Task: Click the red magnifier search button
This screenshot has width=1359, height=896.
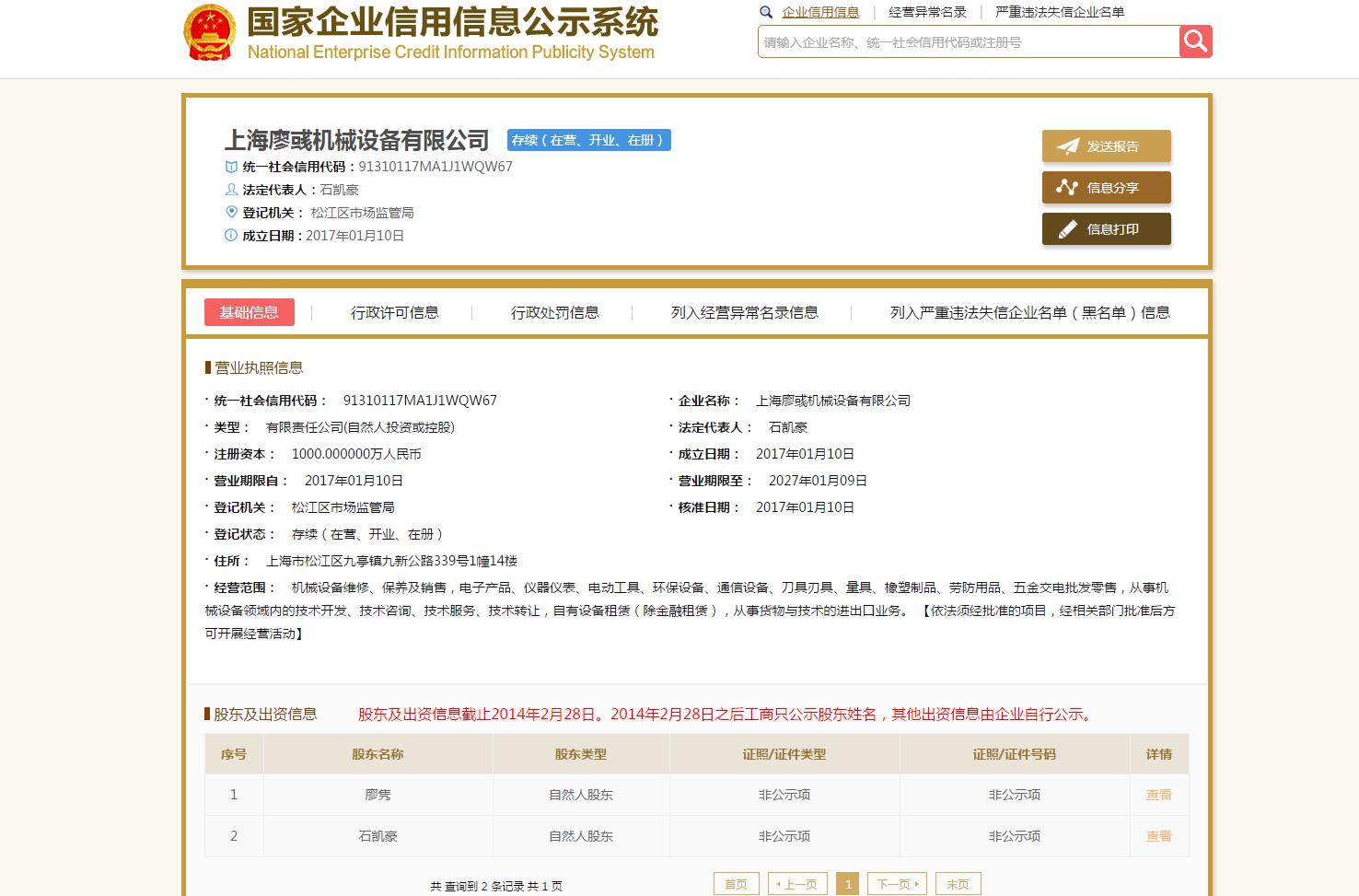Action: point(1195,41)
